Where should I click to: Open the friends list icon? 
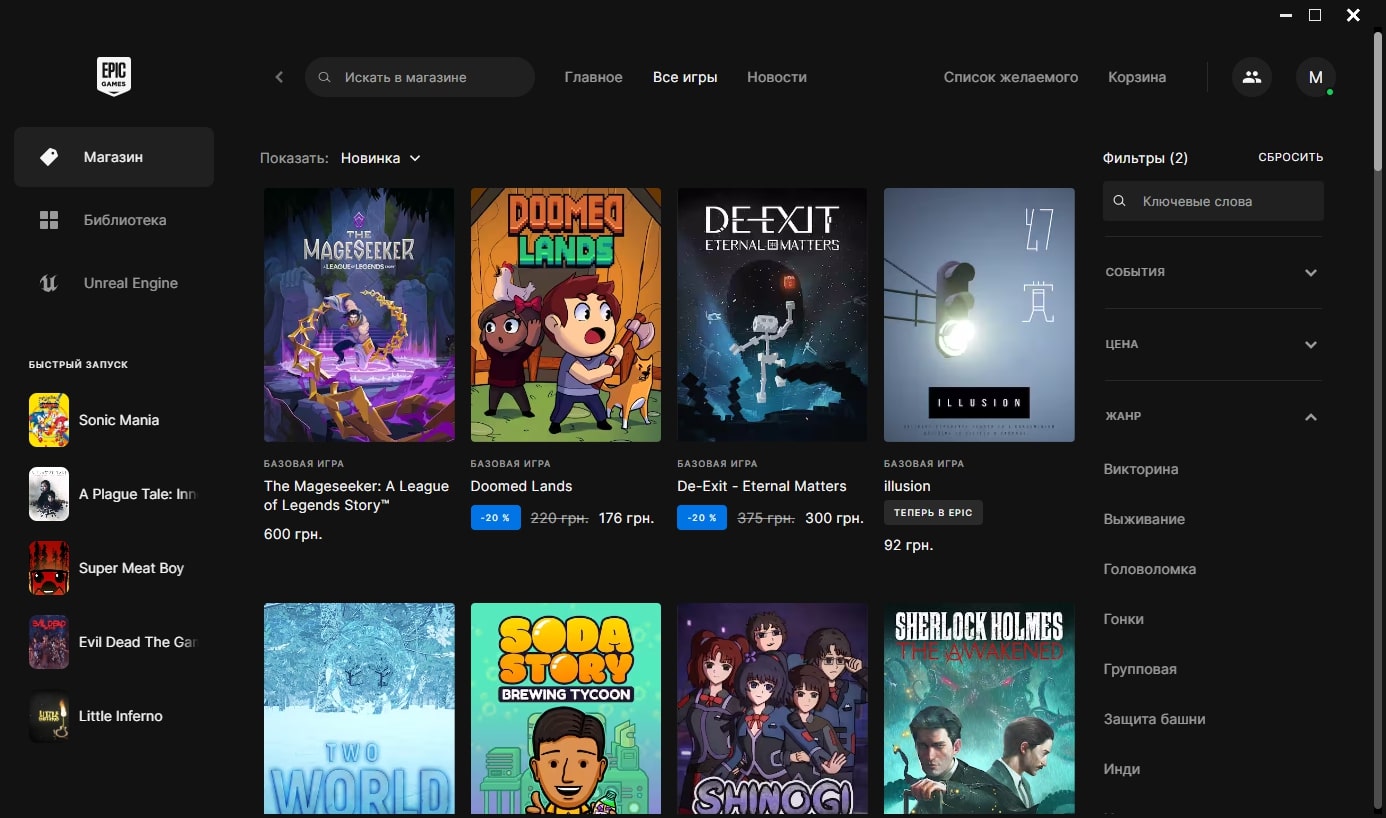pos(1252,77)
